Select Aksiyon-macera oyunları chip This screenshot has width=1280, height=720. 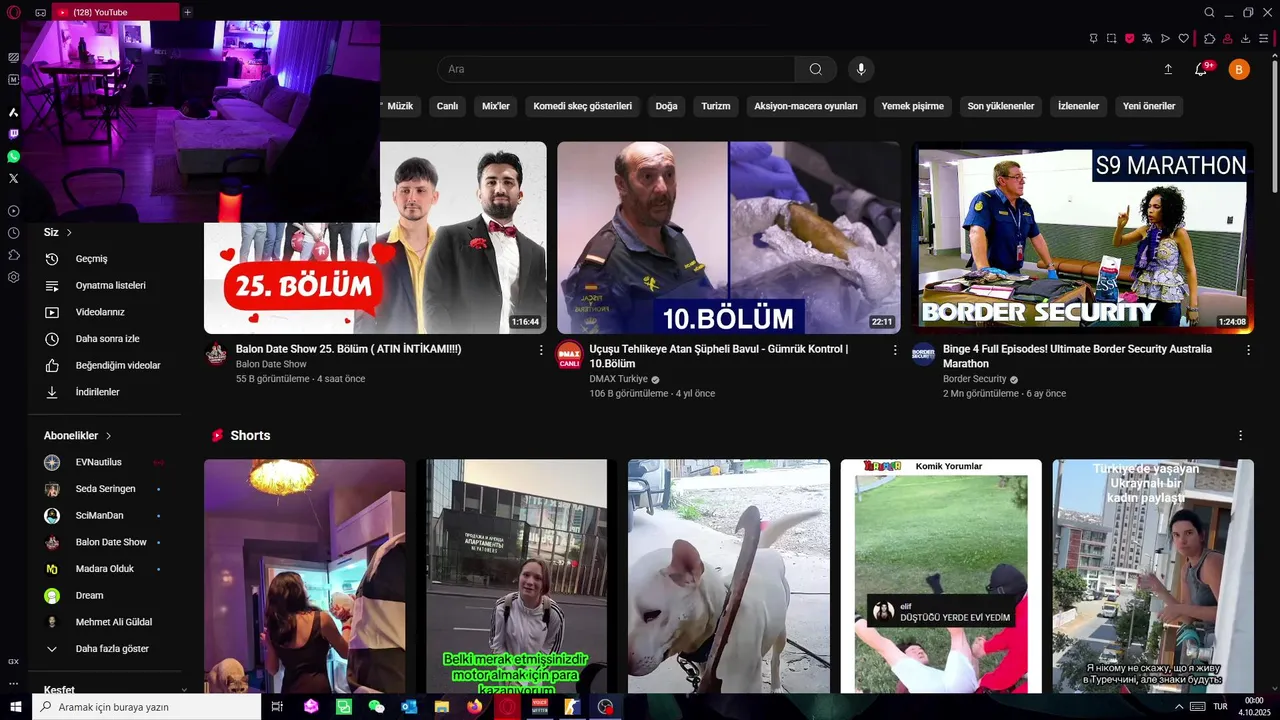806,106
